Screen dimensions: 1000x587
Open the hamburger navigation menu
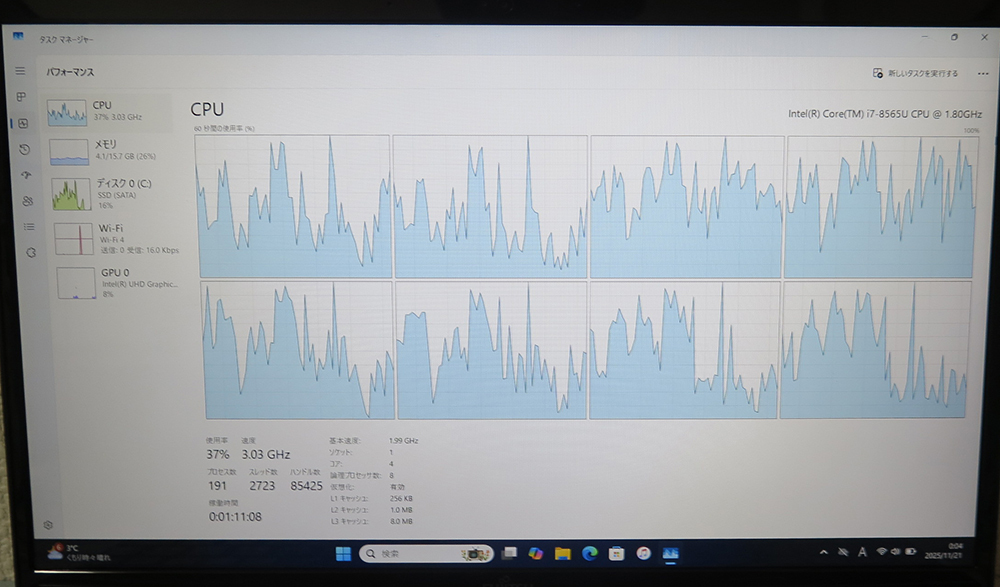pyautogui.click(x=20, y=71)
